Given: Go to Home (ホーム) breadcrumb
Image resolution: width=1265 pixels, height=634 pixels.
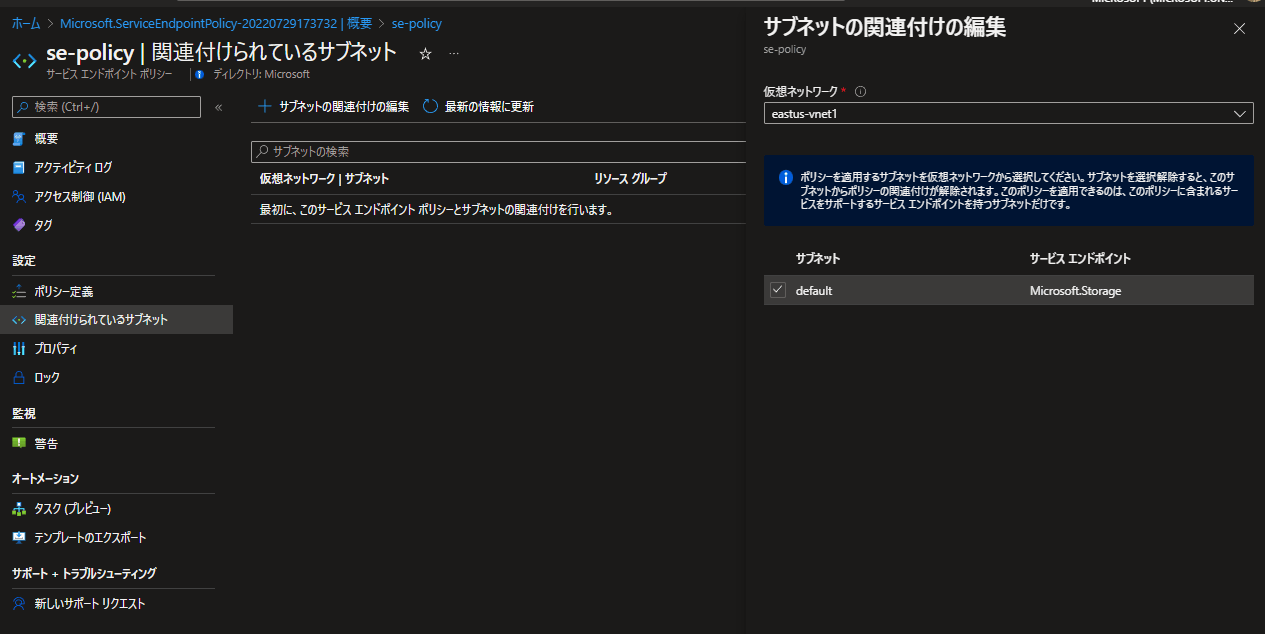Looking at the screenshot, I should pyautogui.click(x=26, y=23).
